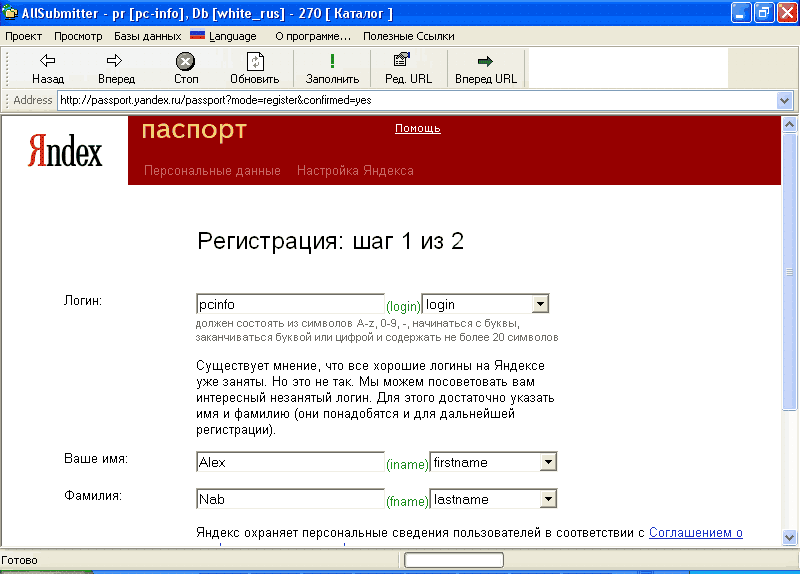Close the AllSubmitter window
The image size is (800, 574).
pos(787,13)
